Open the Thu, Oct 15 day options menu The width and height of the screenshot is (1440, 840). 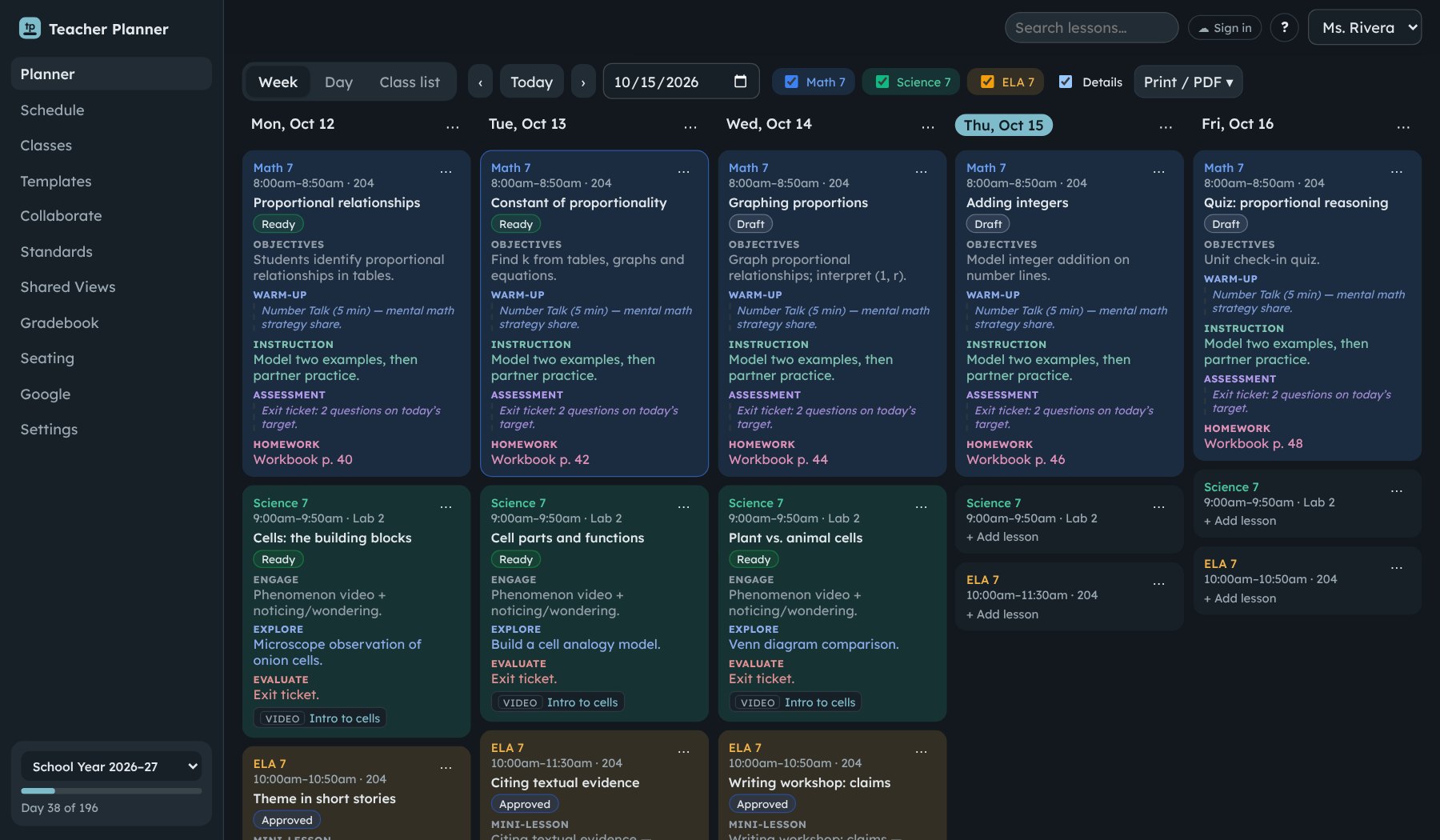pos(1166,126)
